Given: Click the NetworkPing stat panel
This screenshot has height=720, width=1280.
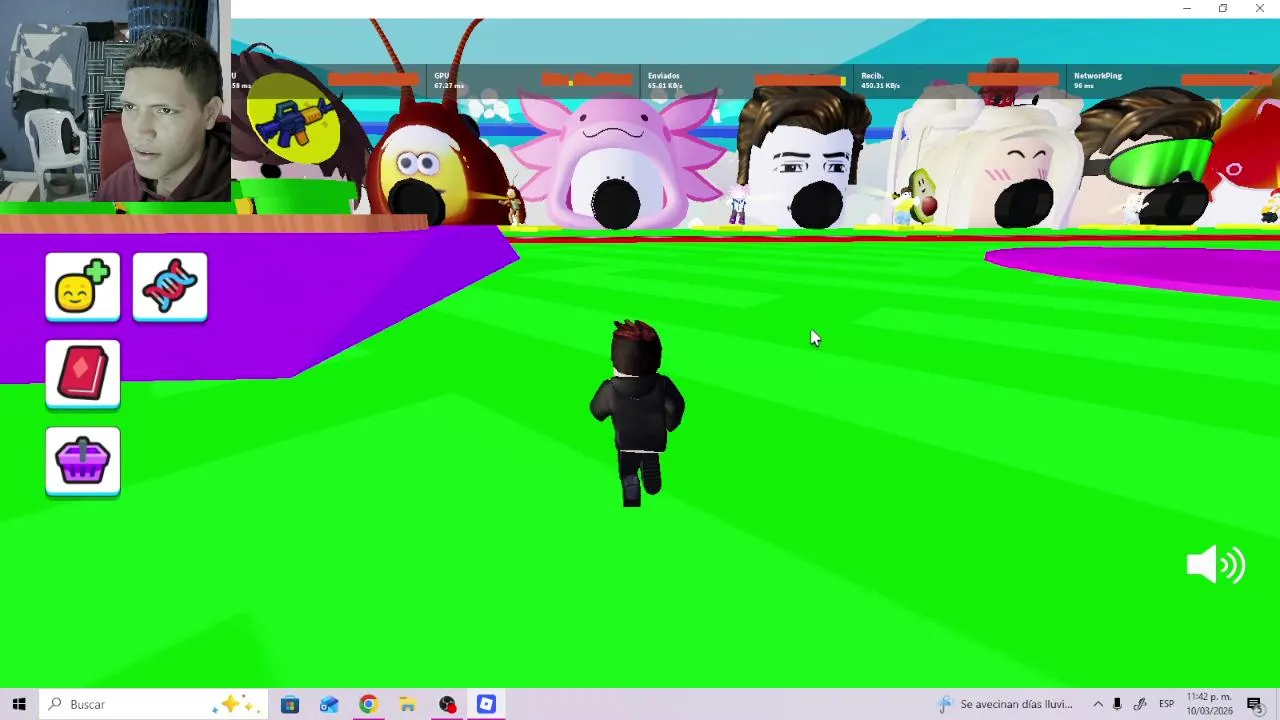Looking at the screenshot, I should (x=1174, y=80).
